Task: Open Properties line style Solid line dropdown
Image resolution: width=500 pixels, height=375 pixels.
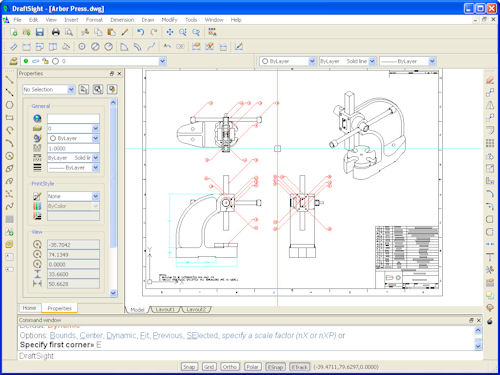Action: tap(95, 157)
